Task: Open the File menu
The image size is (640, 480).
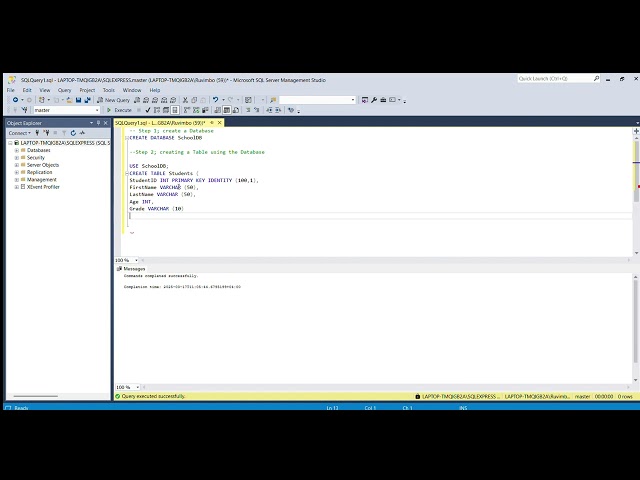Action: pyautogui.click(x=11, y=90)
